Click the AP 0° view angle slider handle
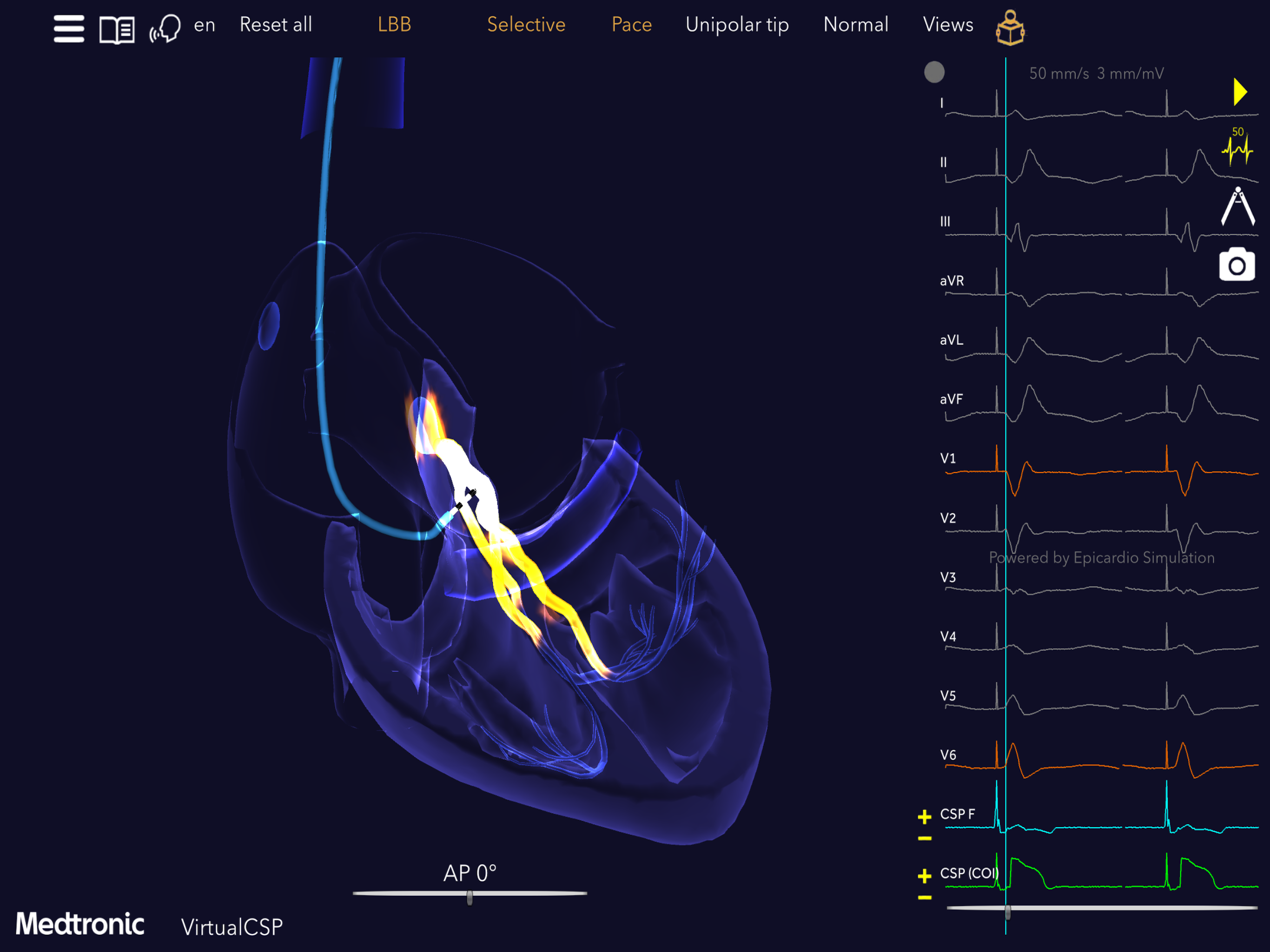The width and height of the screenshot is (1270, 952). point(470,898)
